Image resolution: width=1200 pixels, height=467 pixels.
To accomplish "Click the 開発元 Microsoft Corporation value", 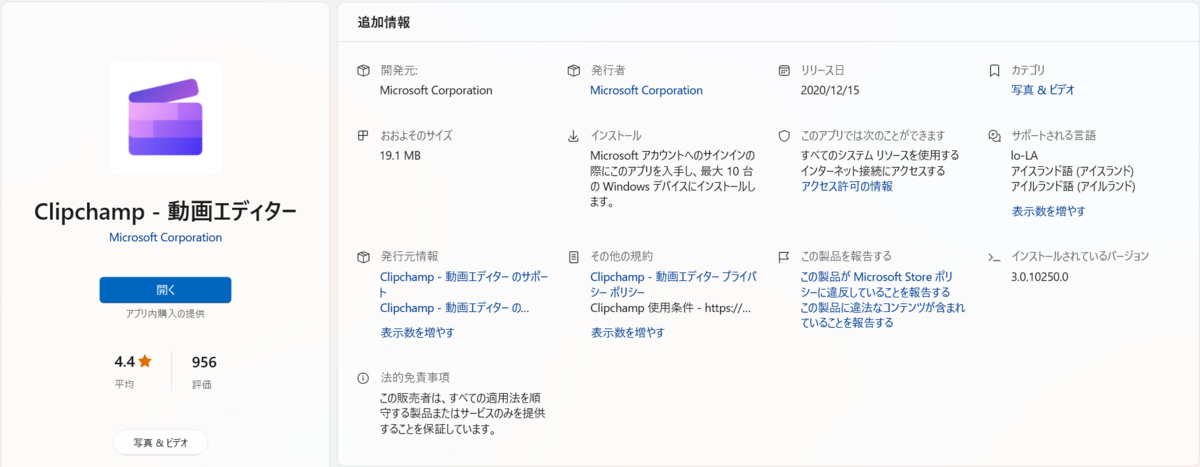I will [436, 90].
